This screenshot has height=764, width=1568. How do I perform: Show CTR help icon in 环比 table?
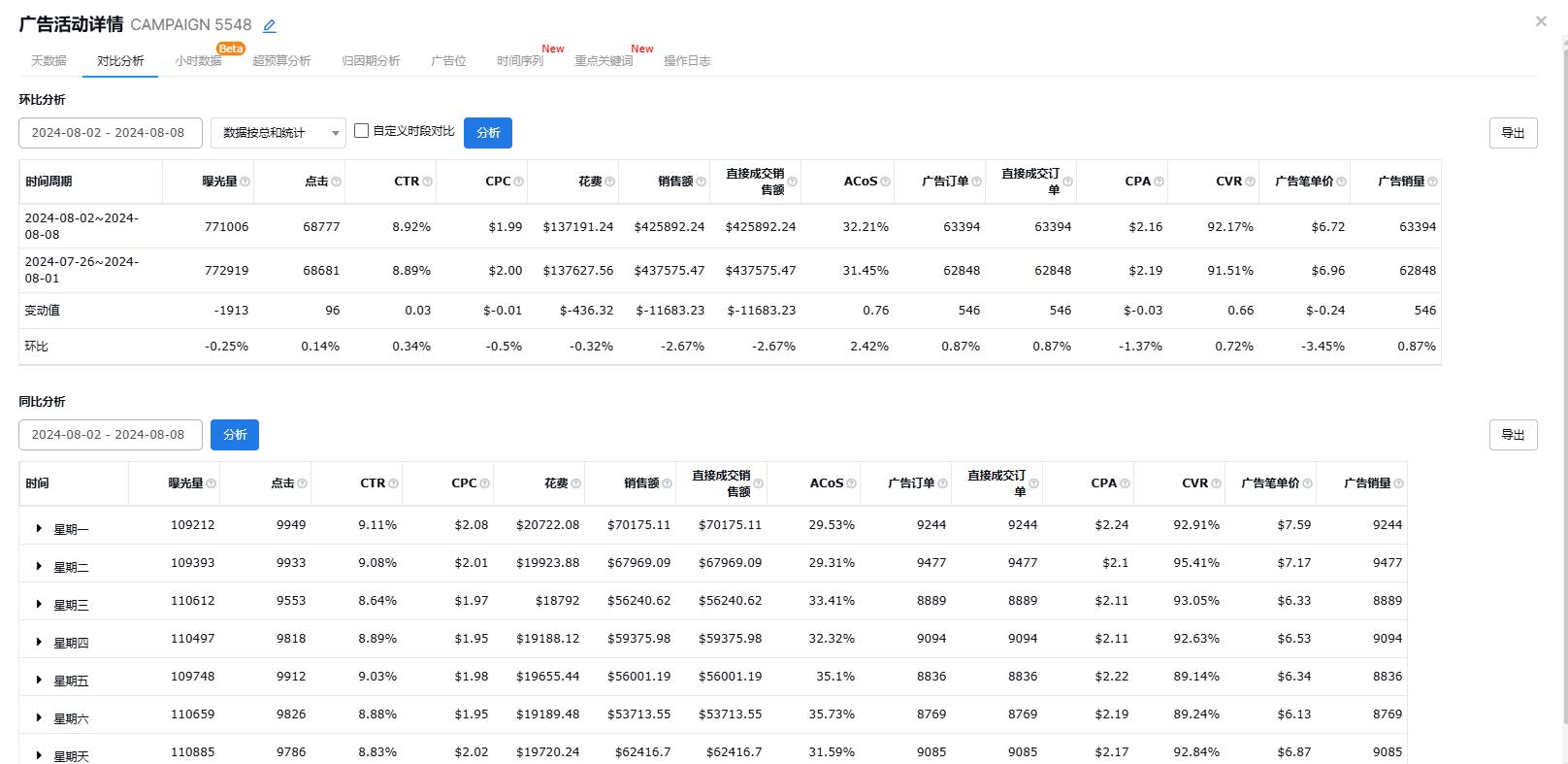(x=427, y=182)
